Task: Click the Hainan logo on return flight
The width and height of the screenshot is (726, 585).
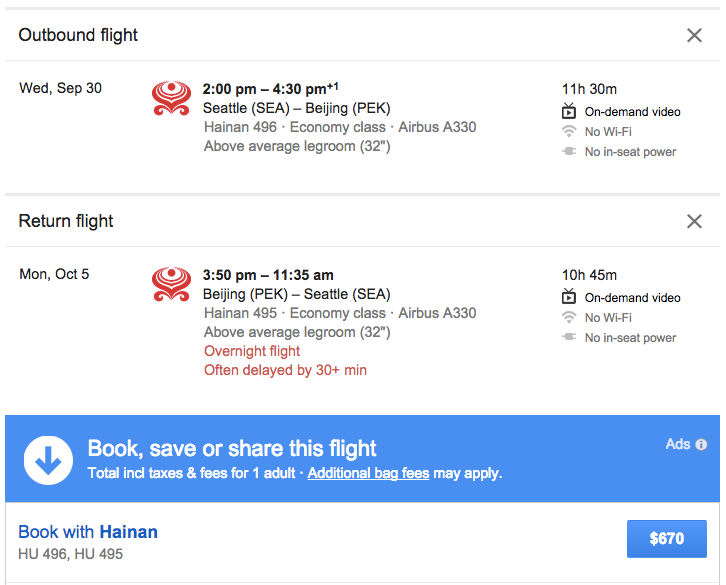Action: (171, 284)
